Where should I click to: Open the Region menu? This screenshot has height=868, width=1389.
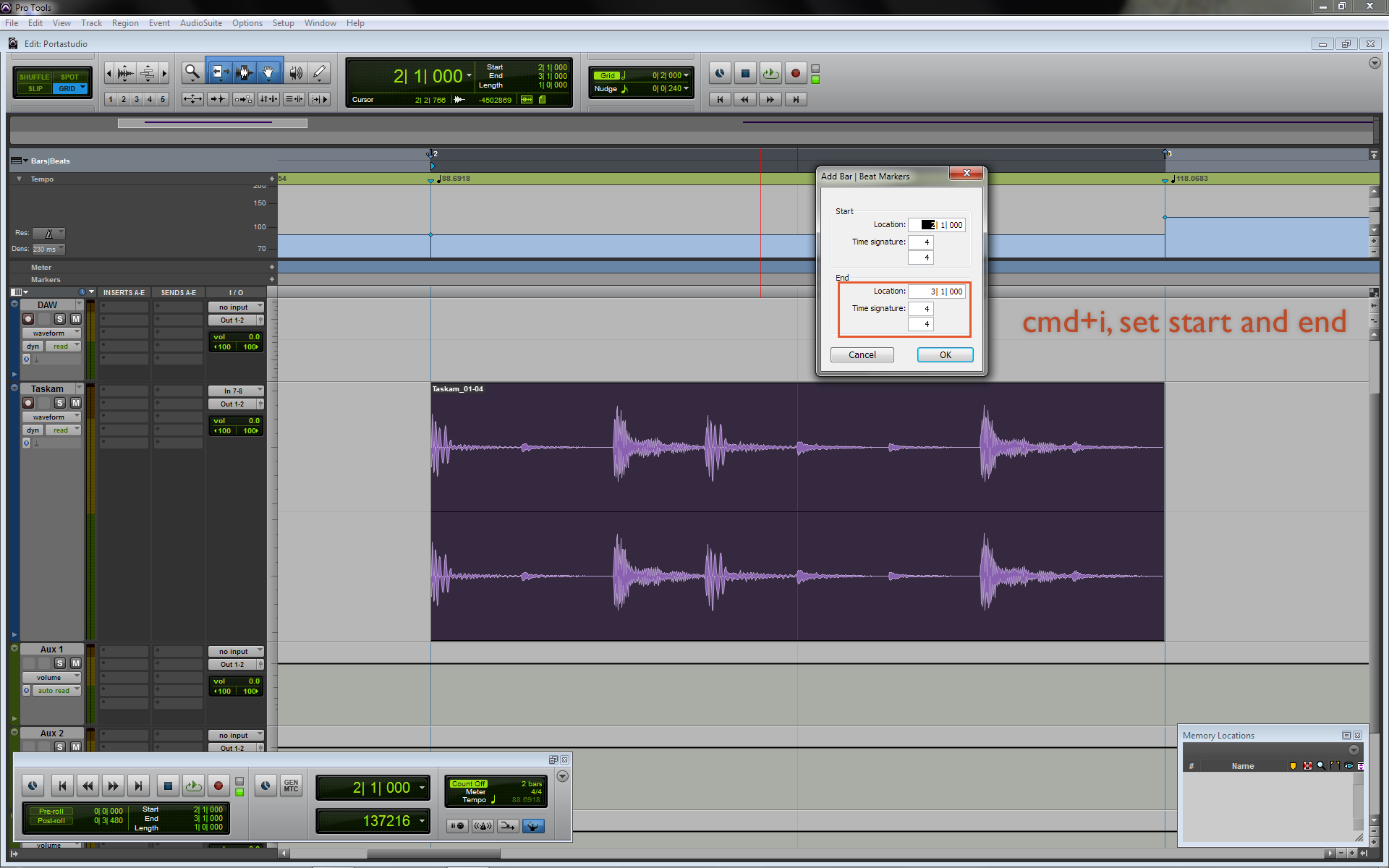125,23
